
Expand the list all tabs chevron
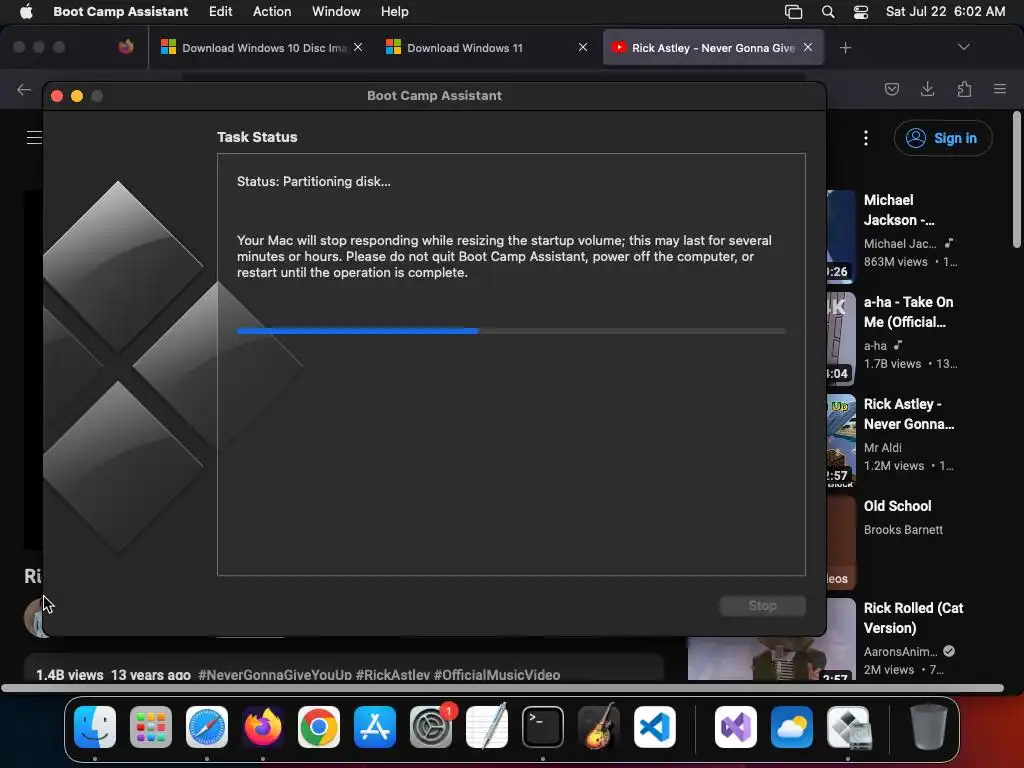963,47
